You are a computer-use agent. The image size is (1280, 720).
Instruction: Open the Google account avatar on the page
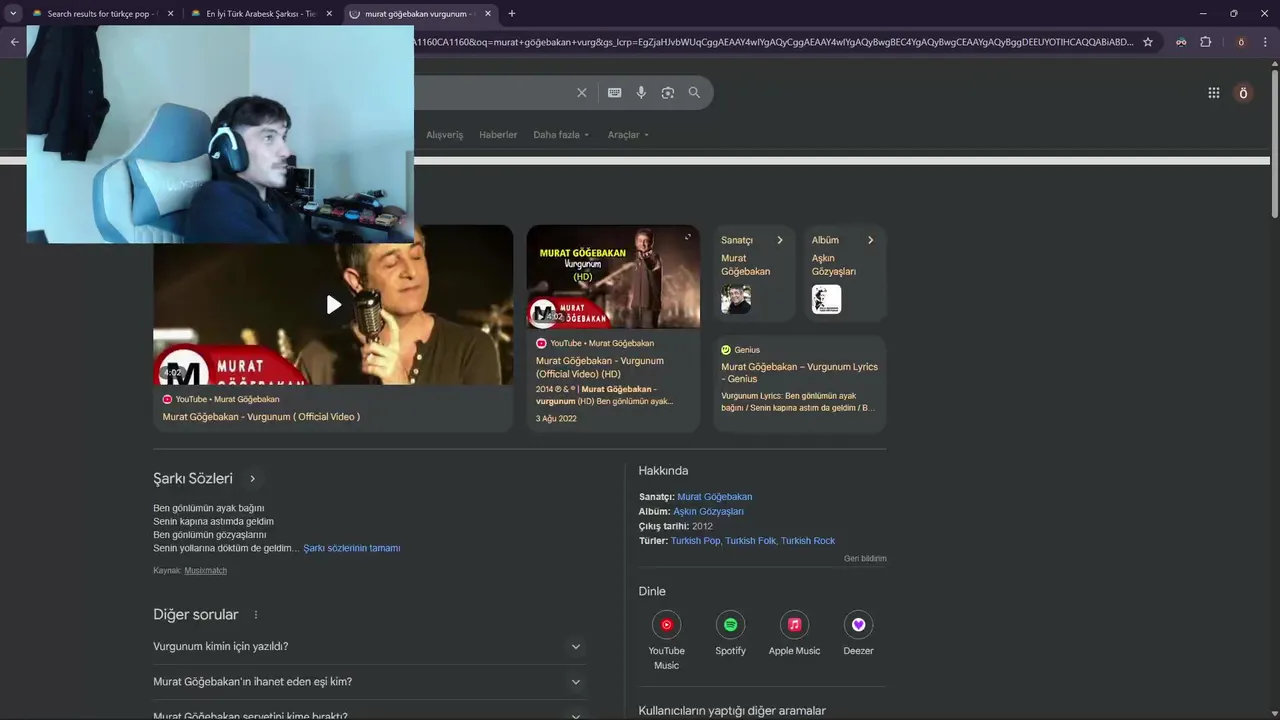click(x=1243, y=93)
